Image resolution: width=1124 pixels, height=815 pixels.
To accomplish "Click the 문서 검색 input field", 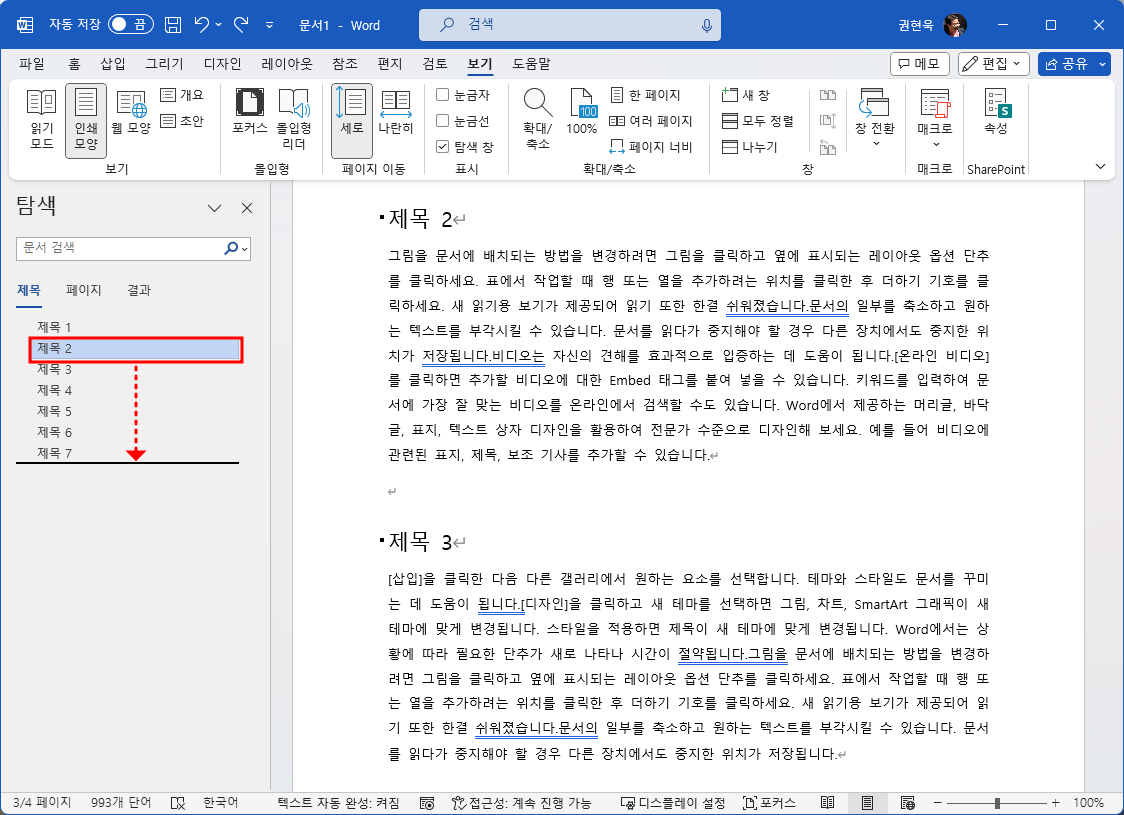I will click(120, 248).
